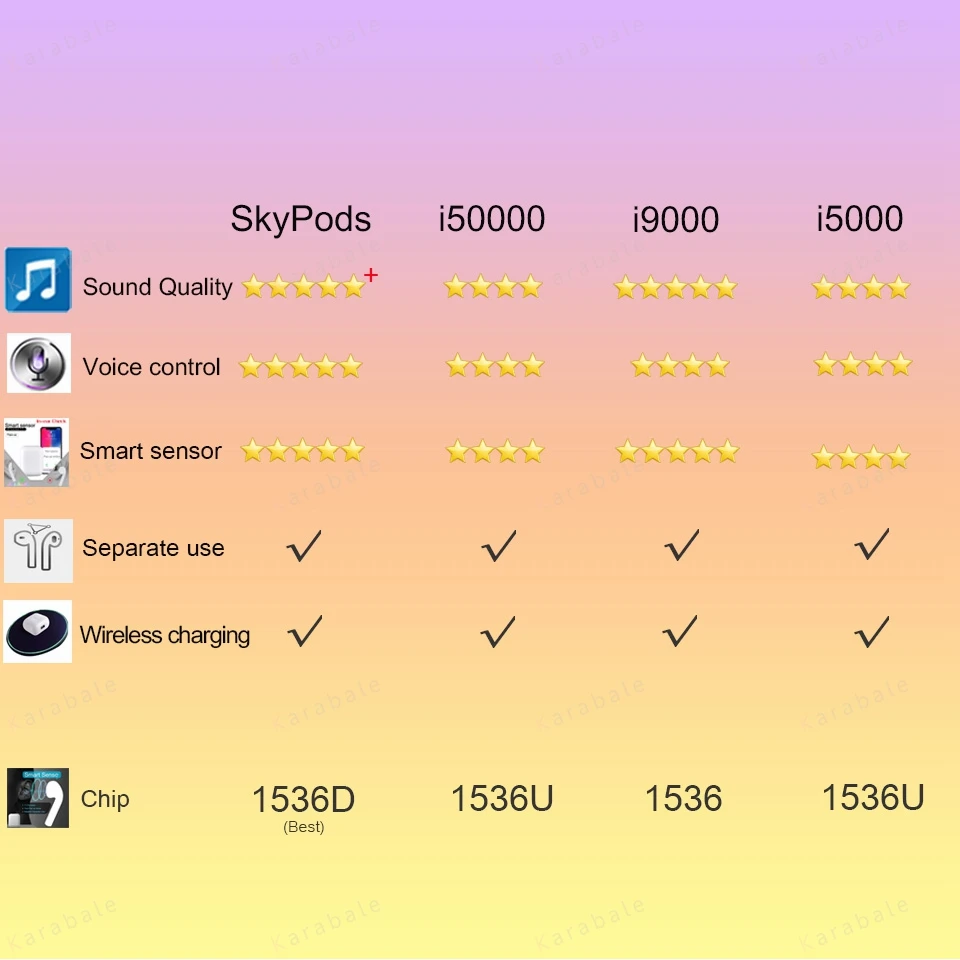Viewport: 960px width, 960px height.
Task: Click the 1536D (Best) chip label
Action: 304,808
